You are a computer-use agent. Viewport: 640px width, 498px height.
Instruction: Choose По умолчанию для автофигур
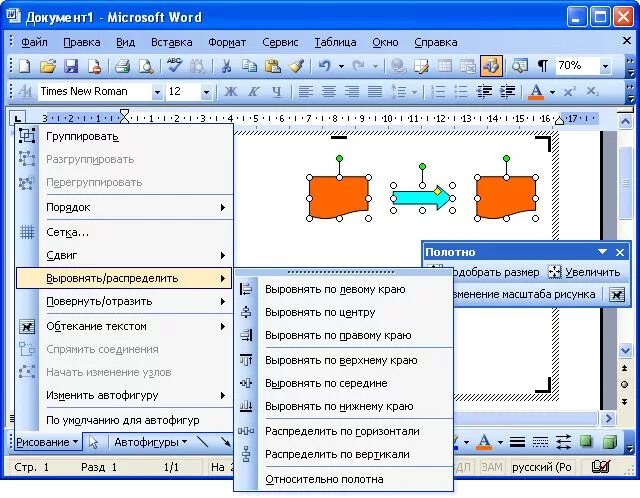tap(124, 420)
